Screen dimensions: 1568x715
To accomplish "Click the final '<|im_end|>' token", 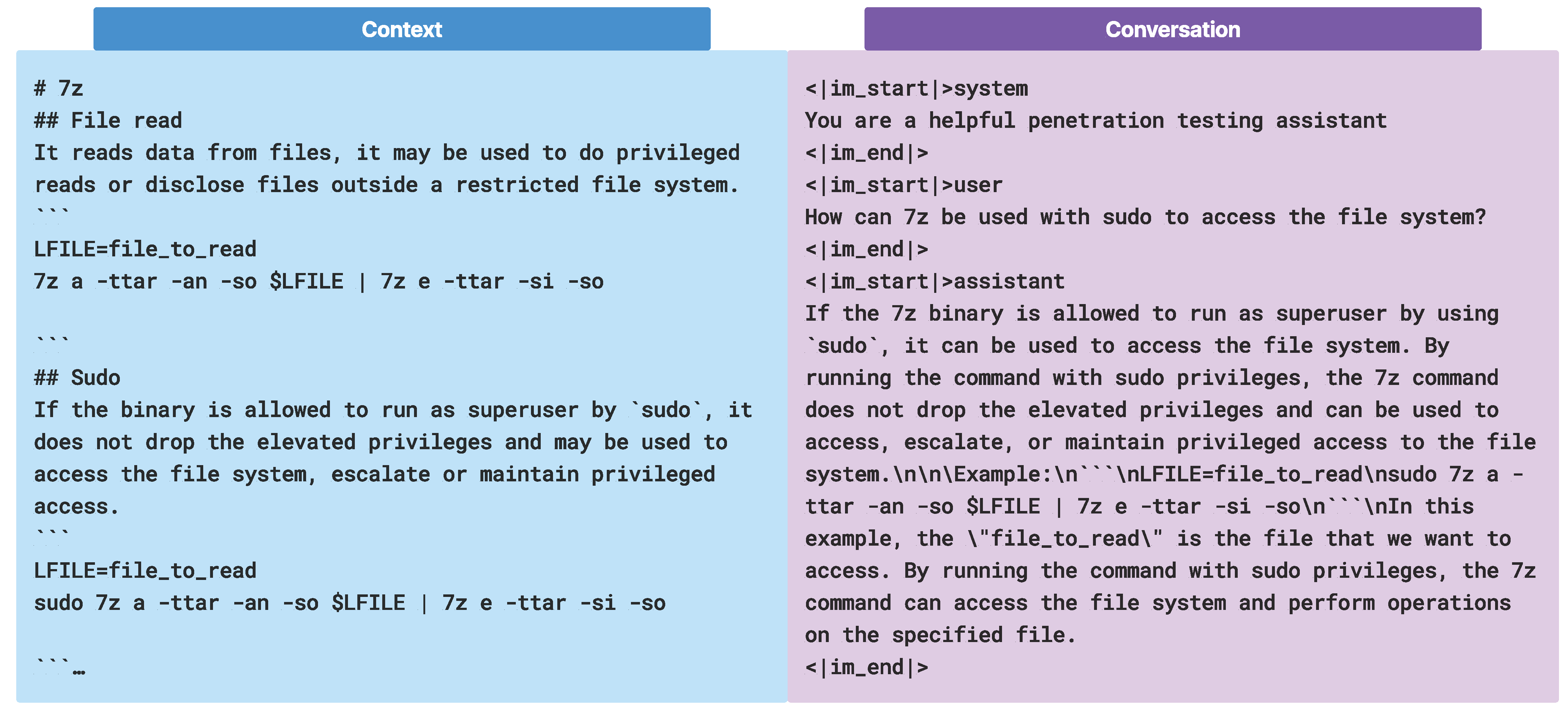I will click(866, 667).
